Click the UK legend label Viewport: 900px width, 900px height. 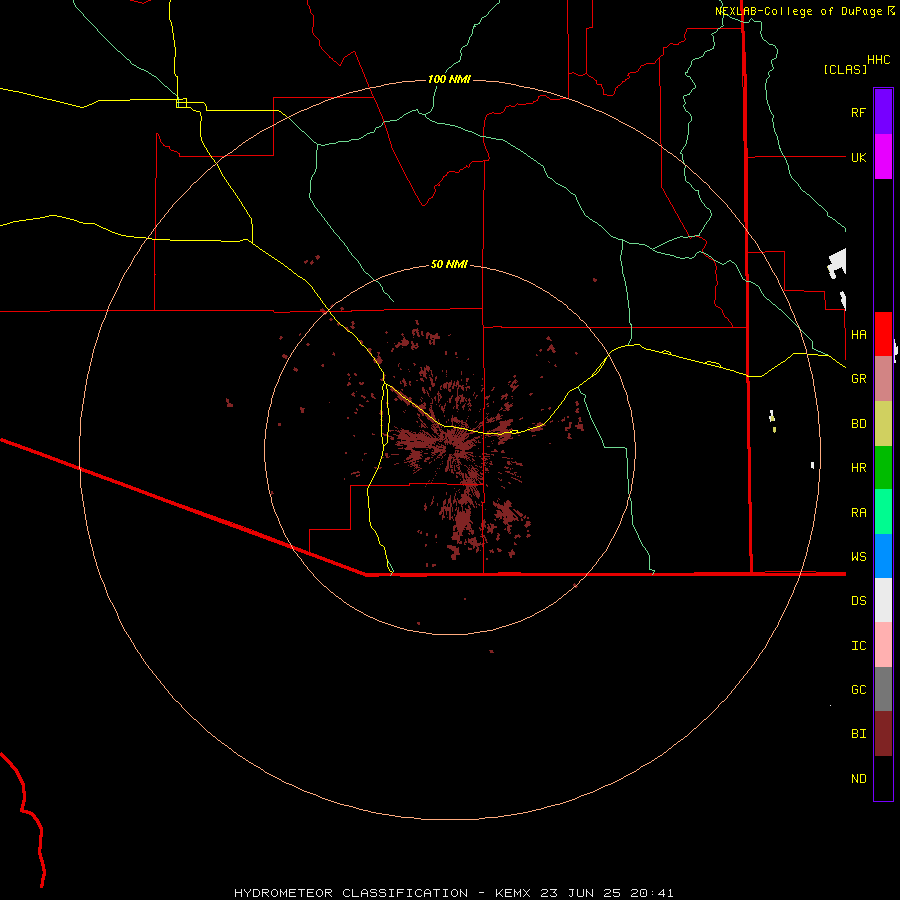(x=858, y=157)
